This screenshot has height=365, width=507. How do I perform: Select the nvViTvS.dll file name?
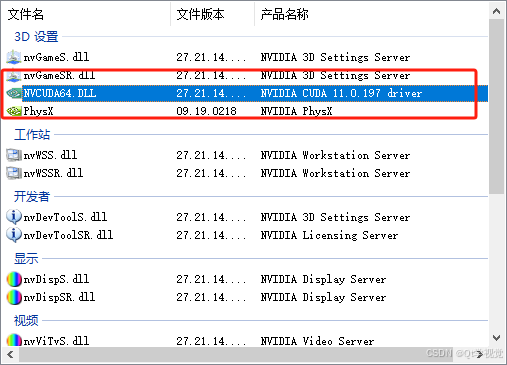click(56, 341)
